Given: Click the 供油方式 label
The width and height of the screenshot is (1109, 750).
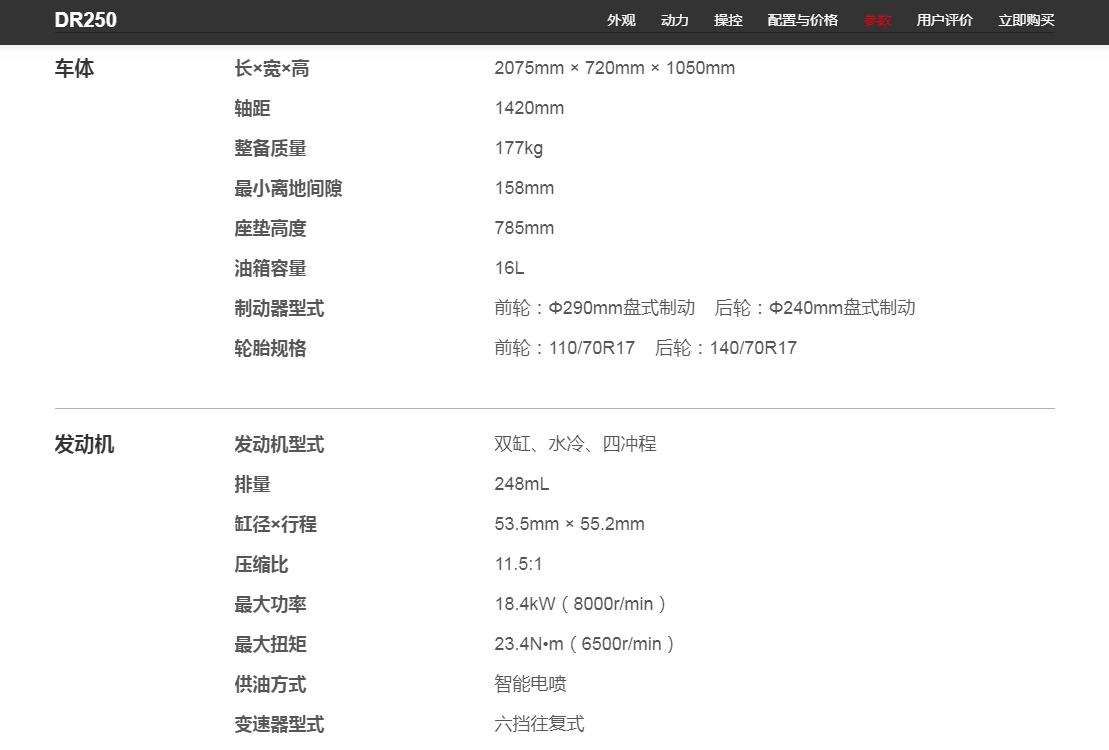Looking at the screenshot, I should point(270,684).
